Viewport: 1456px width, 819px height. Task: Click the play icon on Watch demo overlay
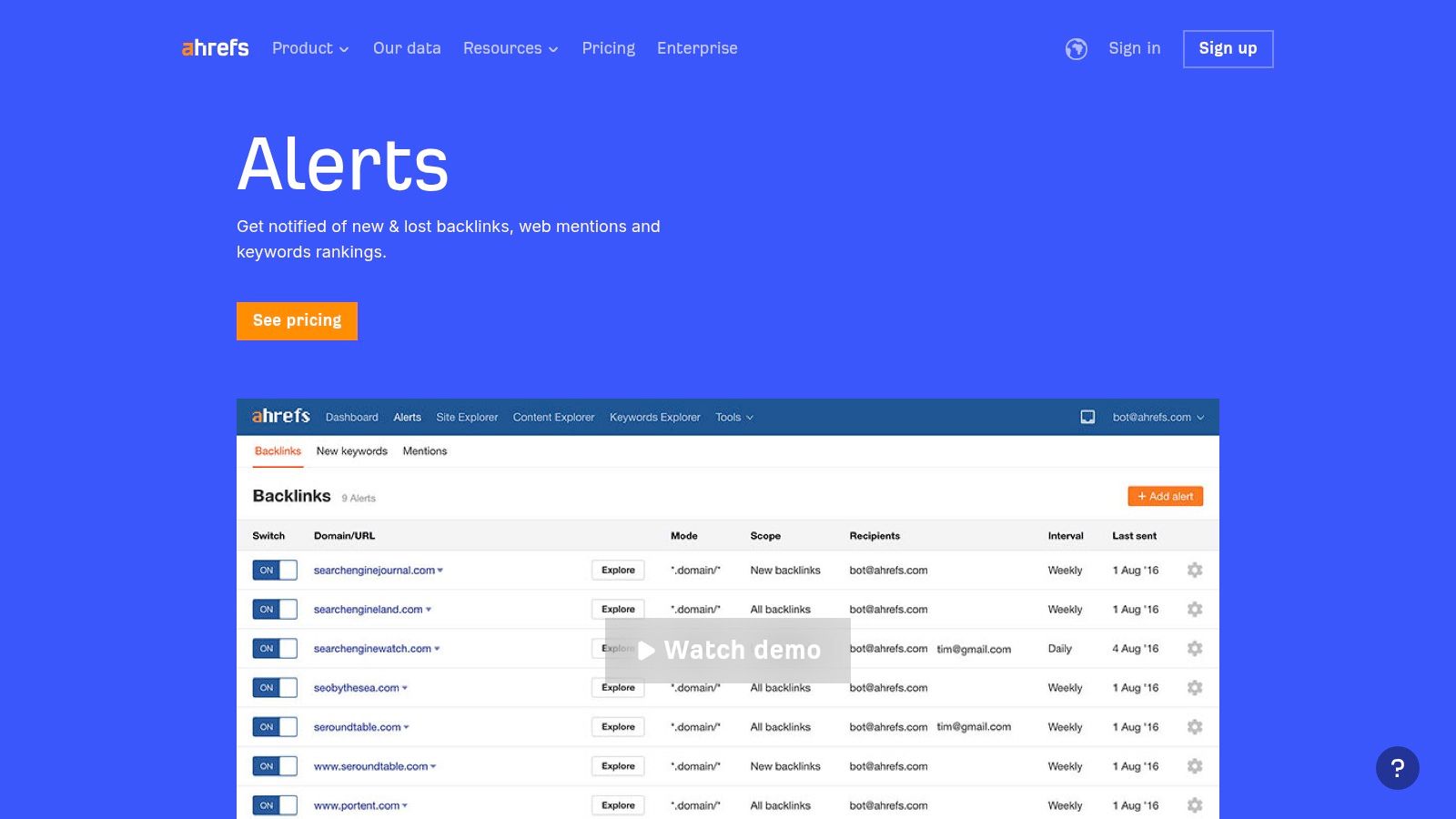point(647,650)
